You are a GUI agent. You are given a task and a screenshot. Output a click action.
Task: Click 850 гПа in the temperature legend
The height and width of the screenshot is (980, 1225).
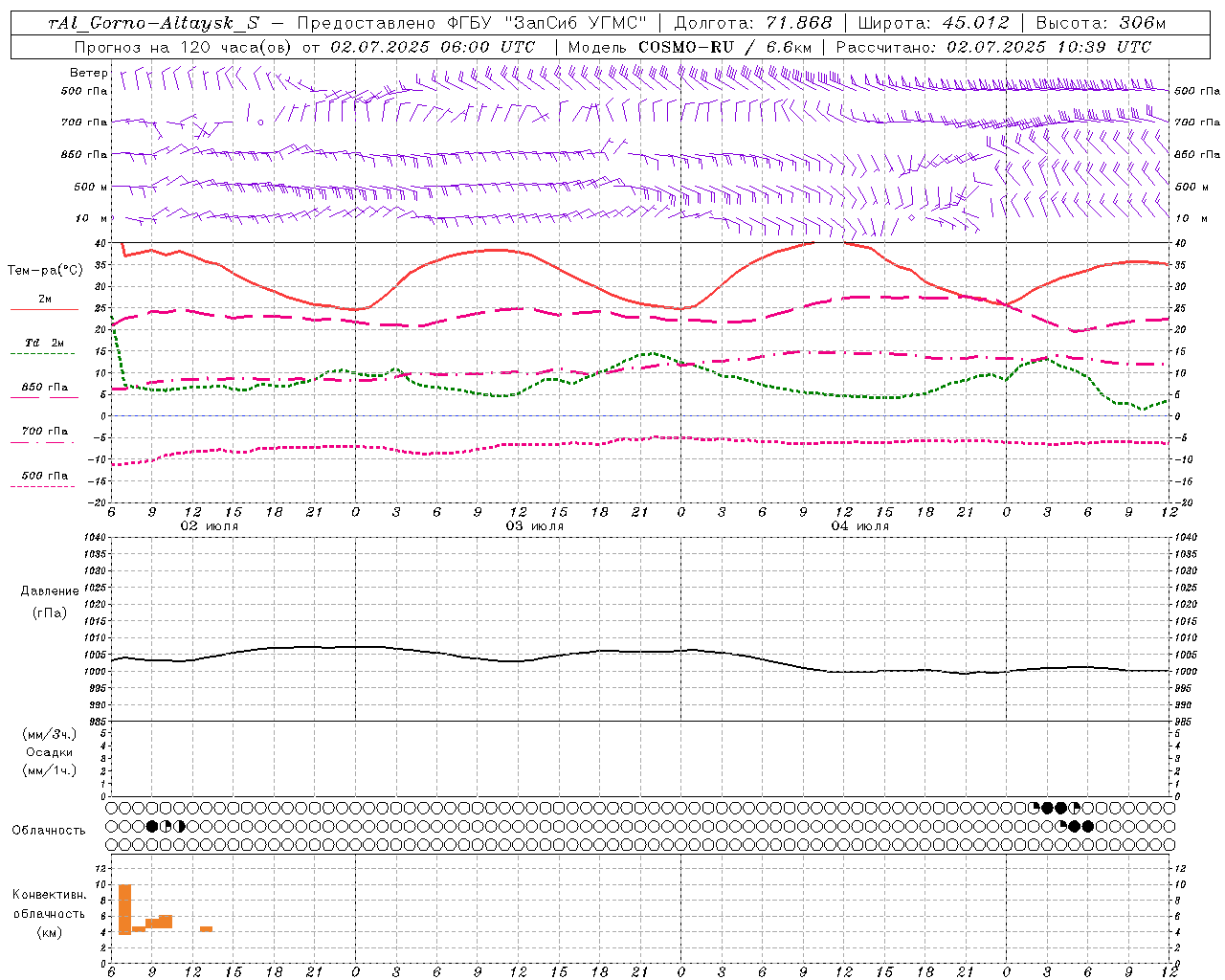(45, 388)
